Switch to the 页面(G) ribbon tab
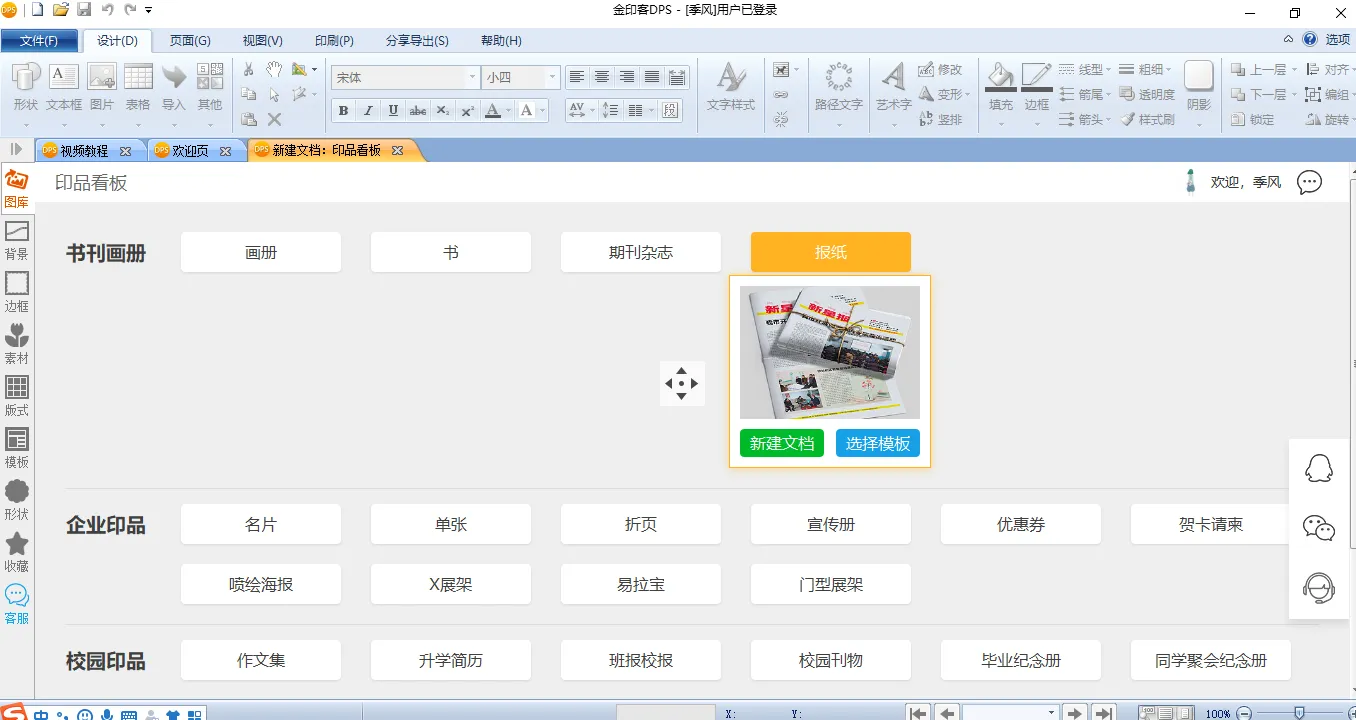The width and height of the screenshot is (1356, 720). pos(190,41)
